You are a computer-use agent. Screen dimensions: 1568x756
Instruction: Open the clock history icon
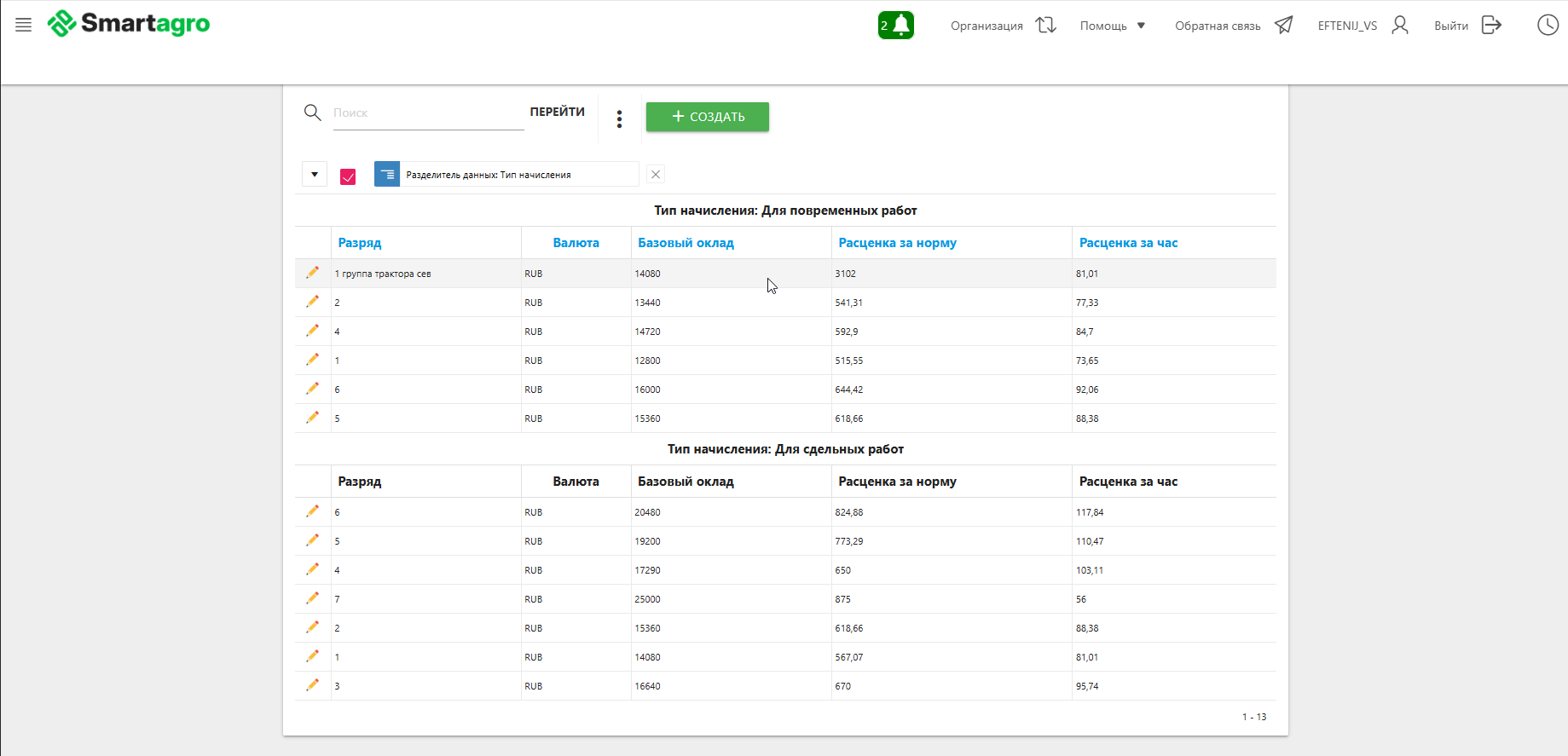click(1548, 26)
